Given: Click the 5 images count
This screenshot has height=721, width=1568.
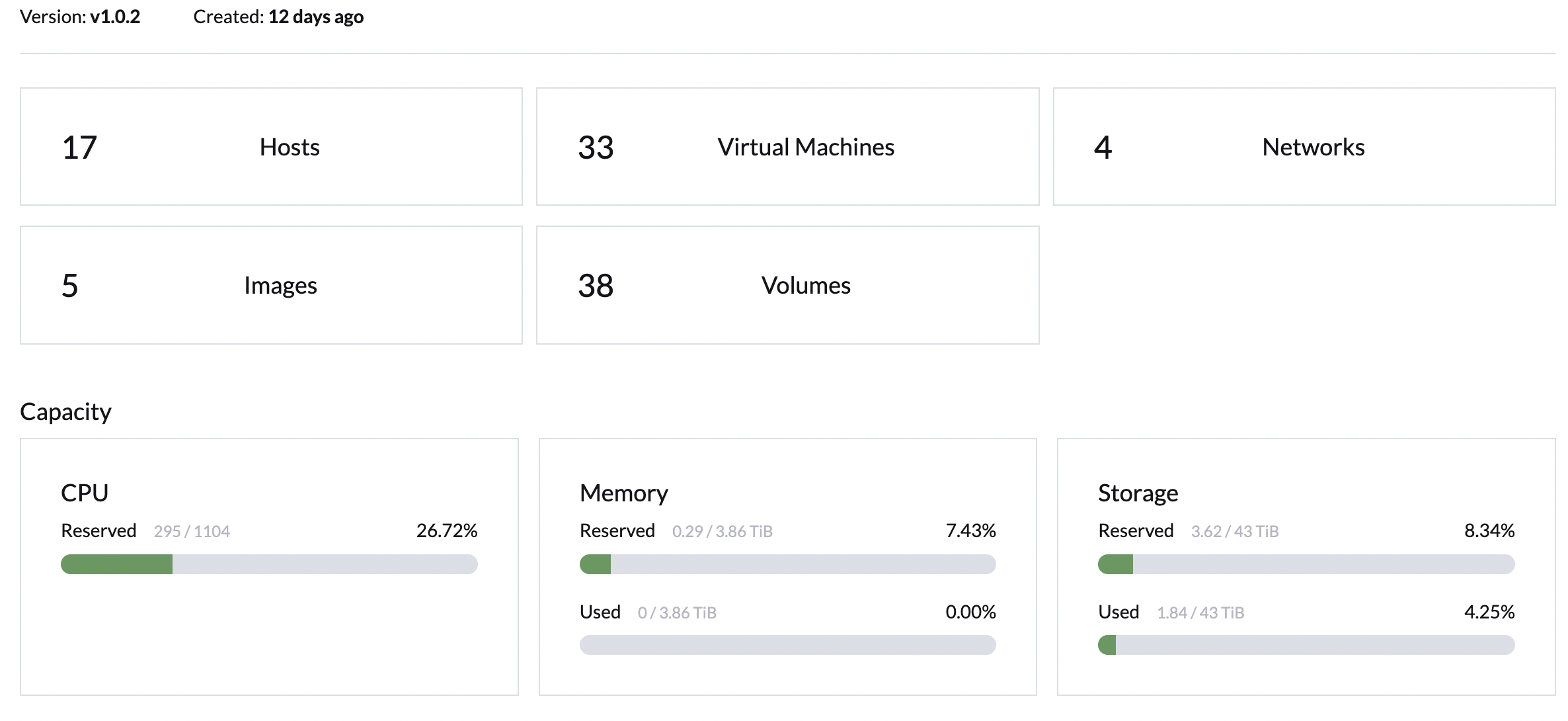Looking at the screenshot, I should [69, 286].
